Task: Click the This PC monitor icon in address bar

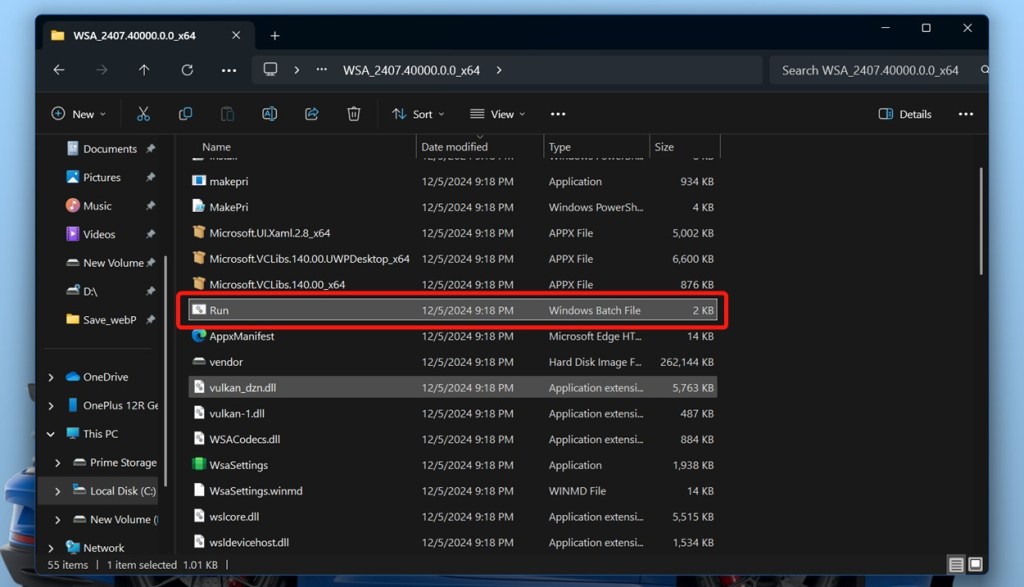Action: pos(270,69)
